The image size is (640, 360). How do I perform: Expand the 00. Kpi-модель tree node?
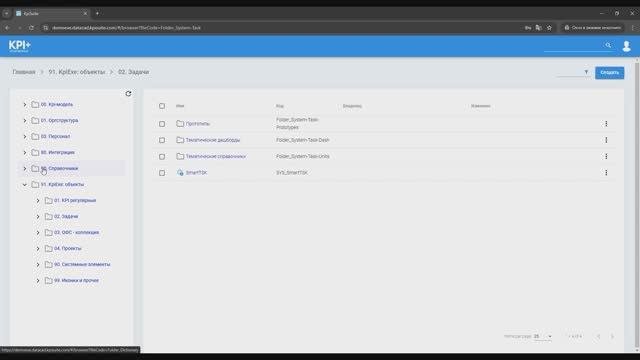24,104
